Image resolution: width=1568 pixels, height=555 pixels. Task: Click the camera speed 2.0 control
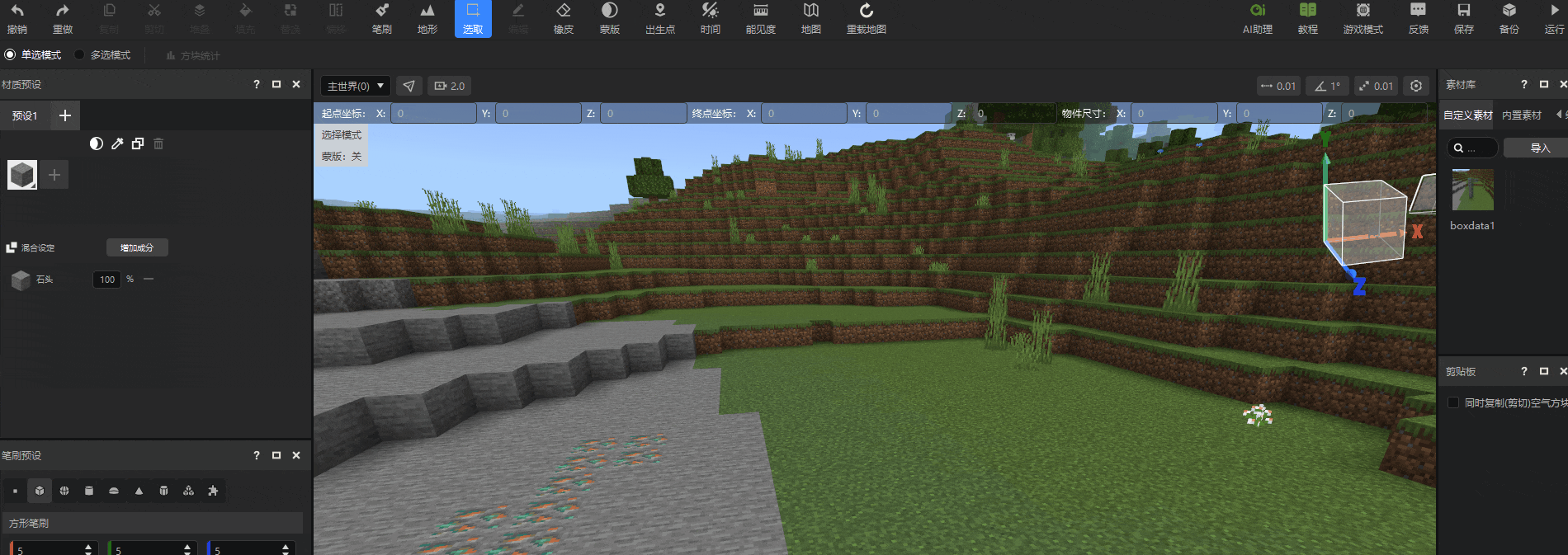coord(450,86)
